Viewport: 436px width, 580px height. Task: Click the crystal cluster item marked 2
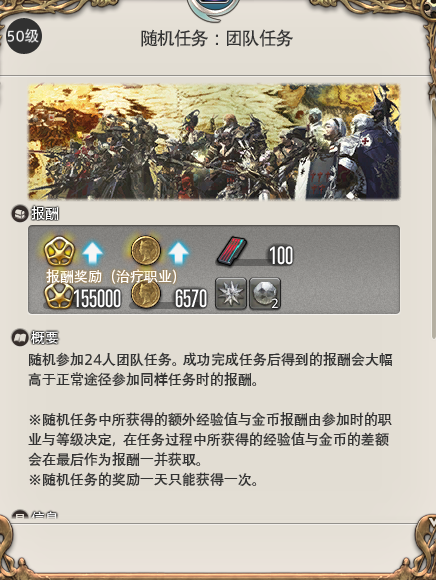(265, 293)
